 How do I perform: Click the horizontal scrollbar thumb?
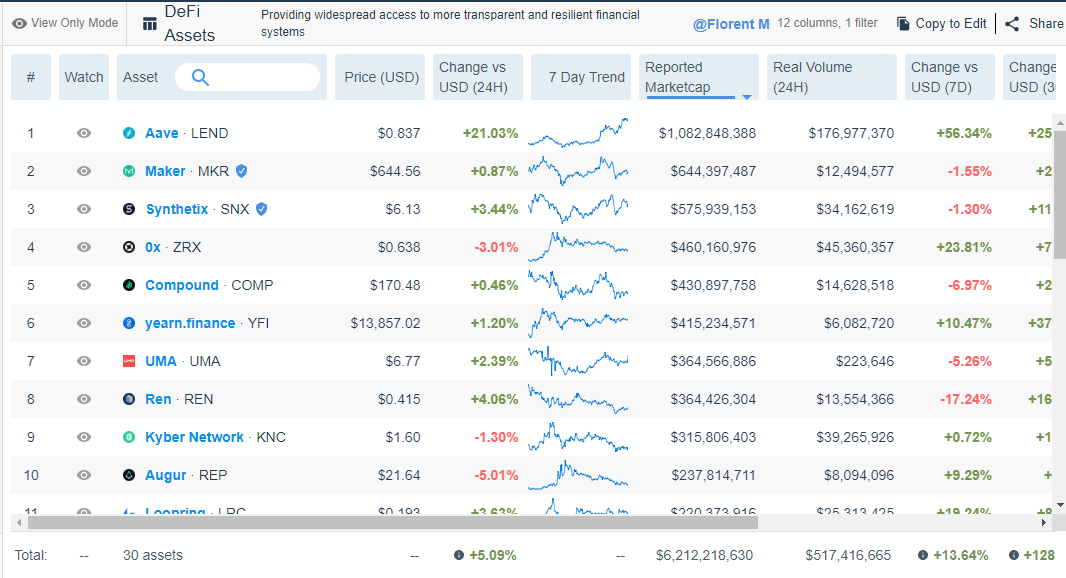tap(392, 522)
